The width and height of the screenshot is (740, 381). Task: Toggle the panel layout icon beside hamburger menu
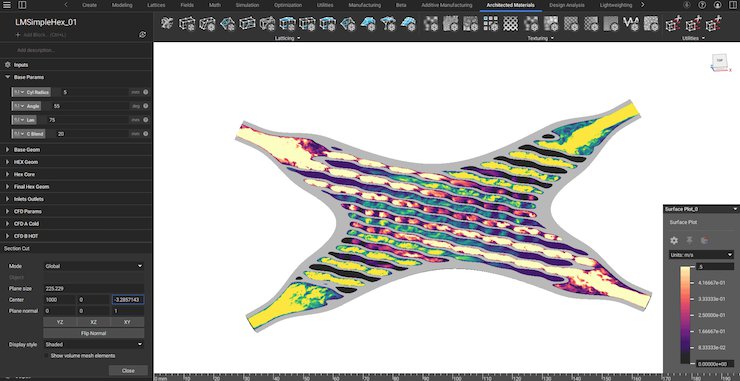tap(22, 5)
